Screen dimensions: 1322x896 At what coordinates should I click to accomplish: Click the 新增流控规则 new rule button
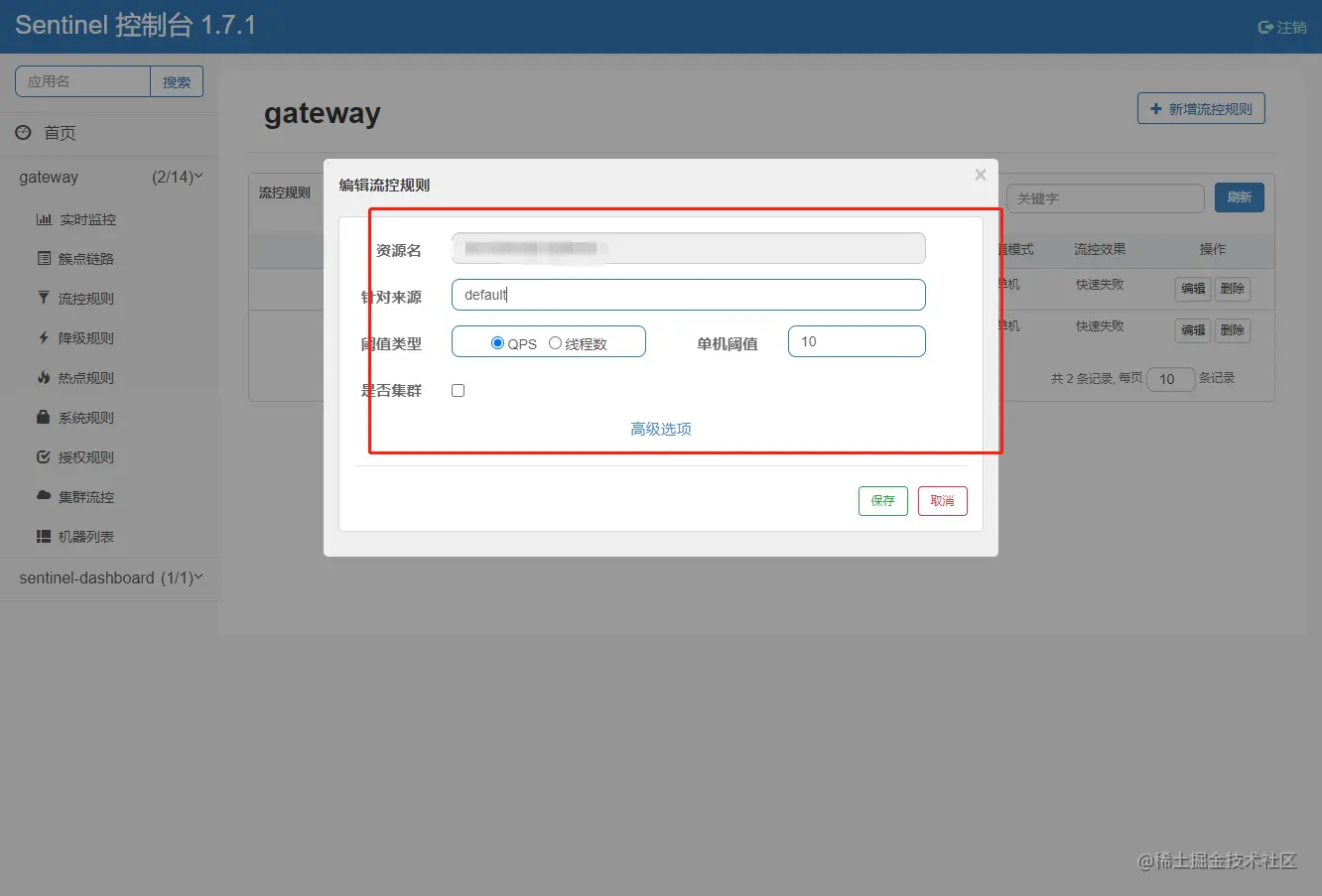tap(1201, 108)
